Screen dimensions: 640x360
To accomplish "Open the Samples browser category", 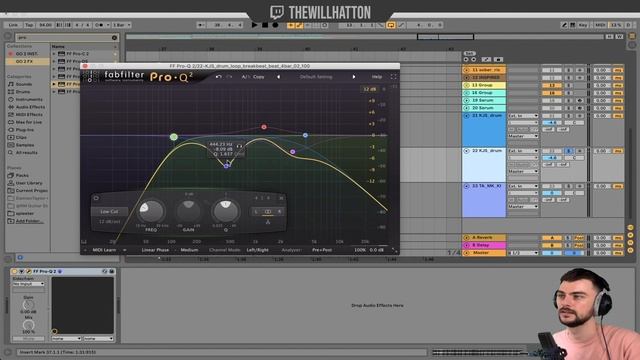I will click(x=25, y=145).
